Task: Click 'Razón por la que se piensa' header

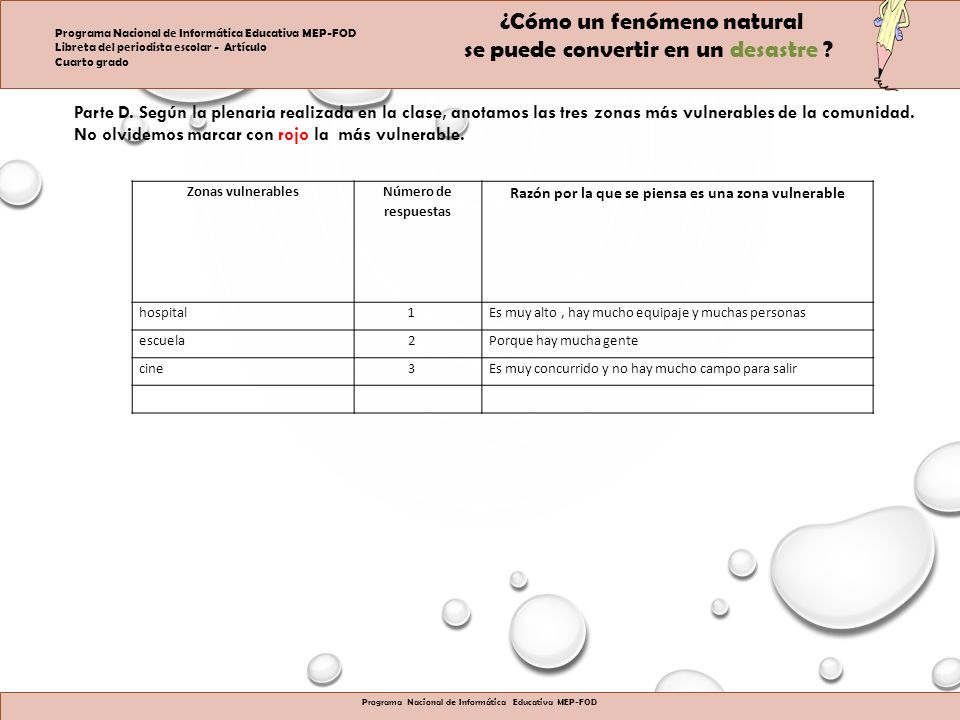Action: tap(677, 241)
